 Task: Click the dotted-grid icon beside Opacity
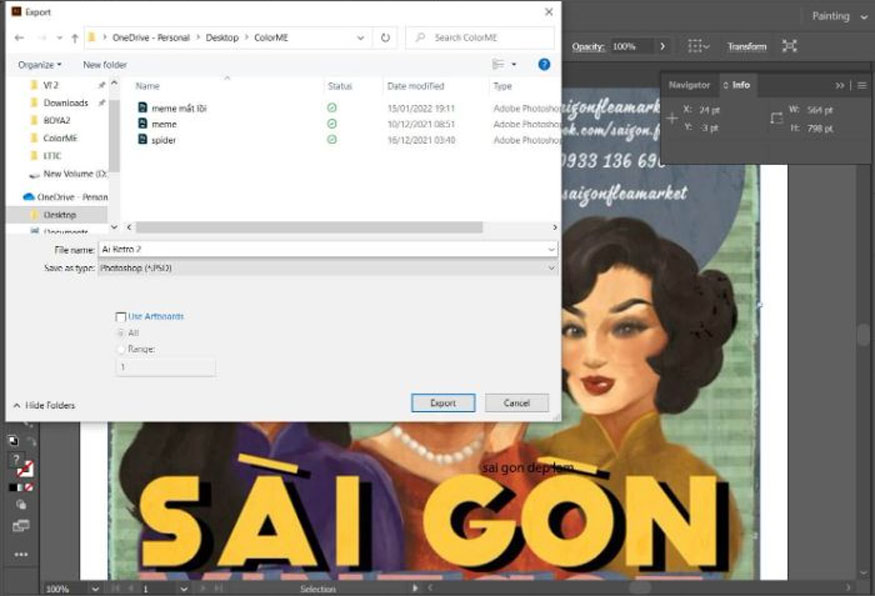692,46
